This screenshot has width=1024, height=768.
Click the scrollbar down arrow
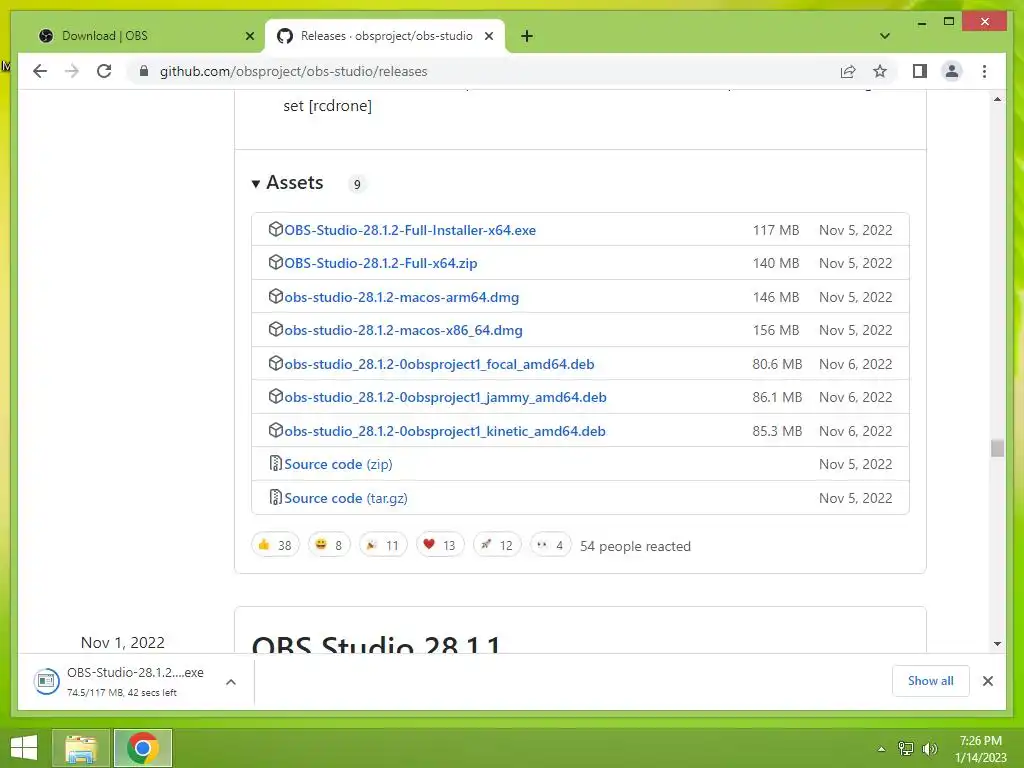pyautogui.click(x=997, y=644)
